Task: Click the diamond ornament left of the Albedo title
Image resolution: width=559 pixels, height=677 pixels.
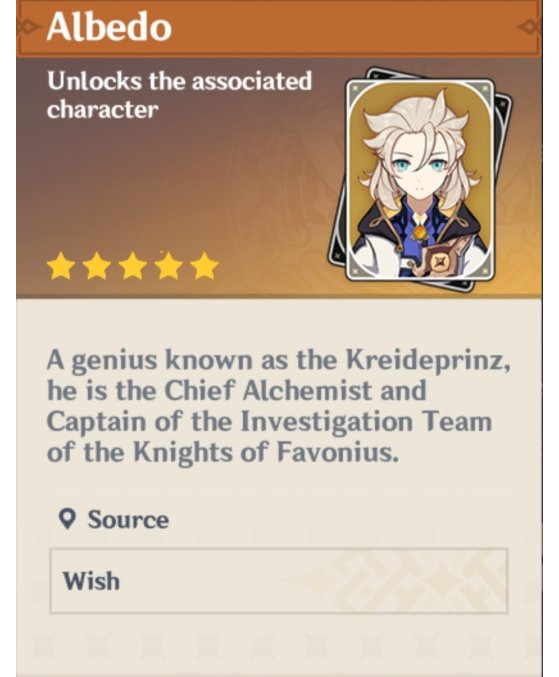Action: (27, 27)
